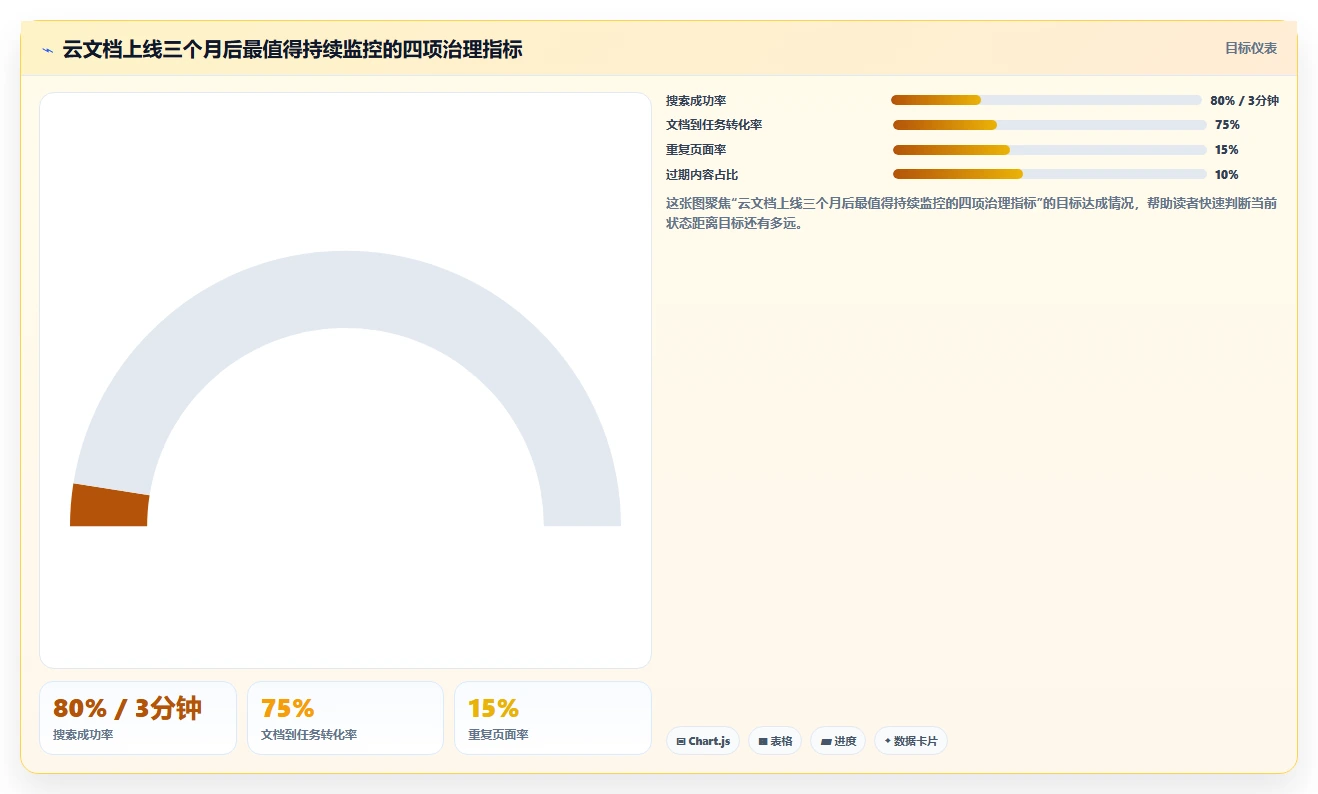Click the 80% / 3分钟 value beside progress bar
Image resolution: width=1318 pixels, height=794 pixels.
pos(1244,100)
